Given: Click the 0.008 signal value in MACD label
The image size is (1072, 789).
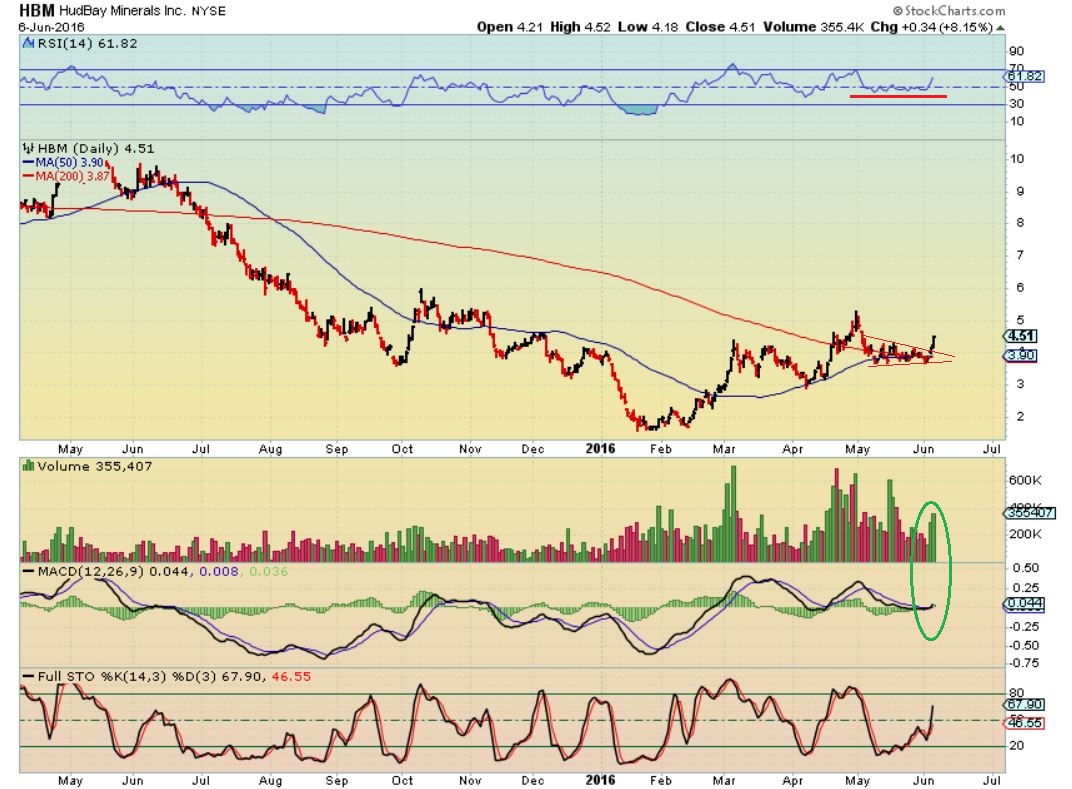Looking at the screenshot, I should [219, 572].
